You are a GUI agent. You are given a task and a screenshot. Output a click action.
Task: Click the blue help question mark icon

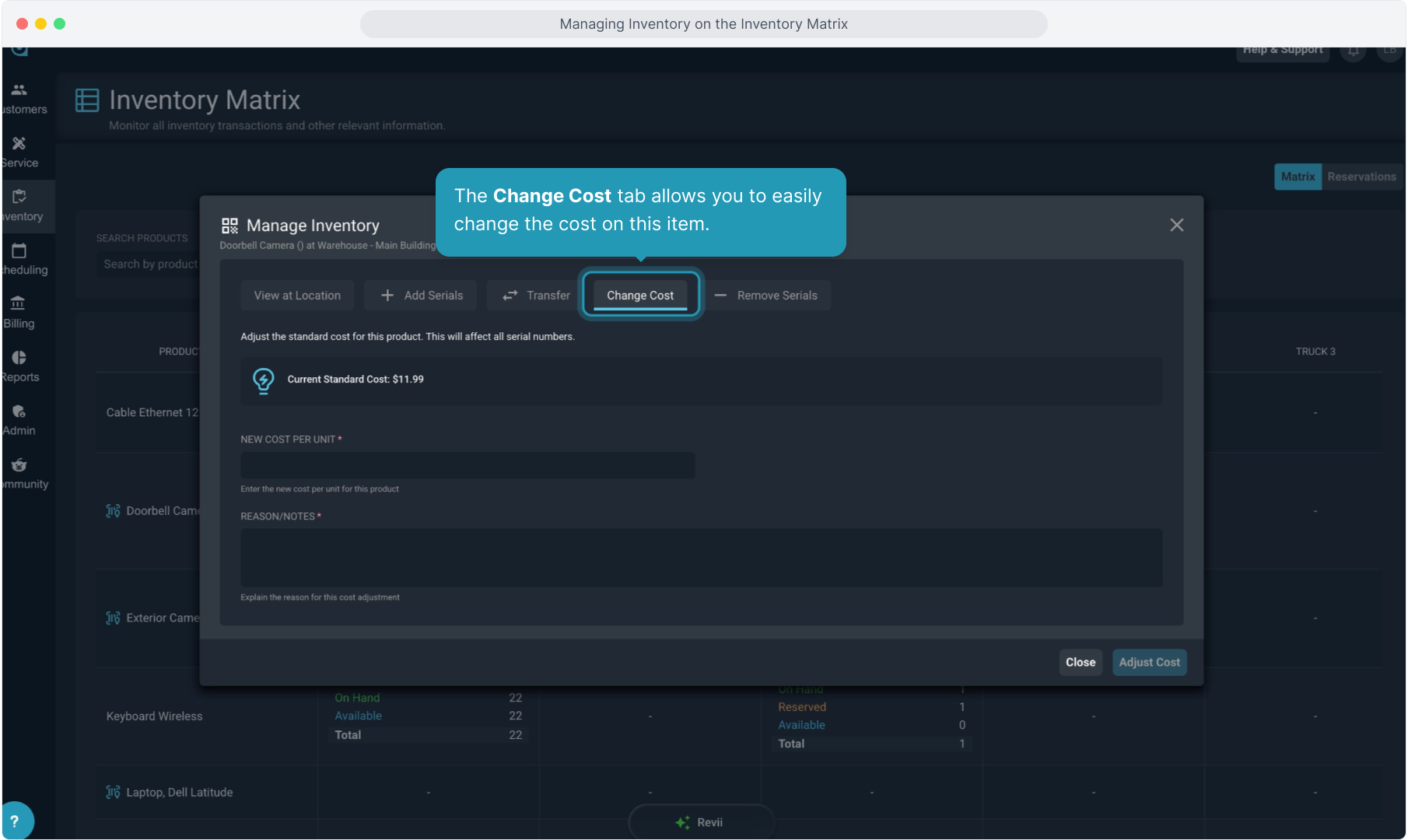15,821
